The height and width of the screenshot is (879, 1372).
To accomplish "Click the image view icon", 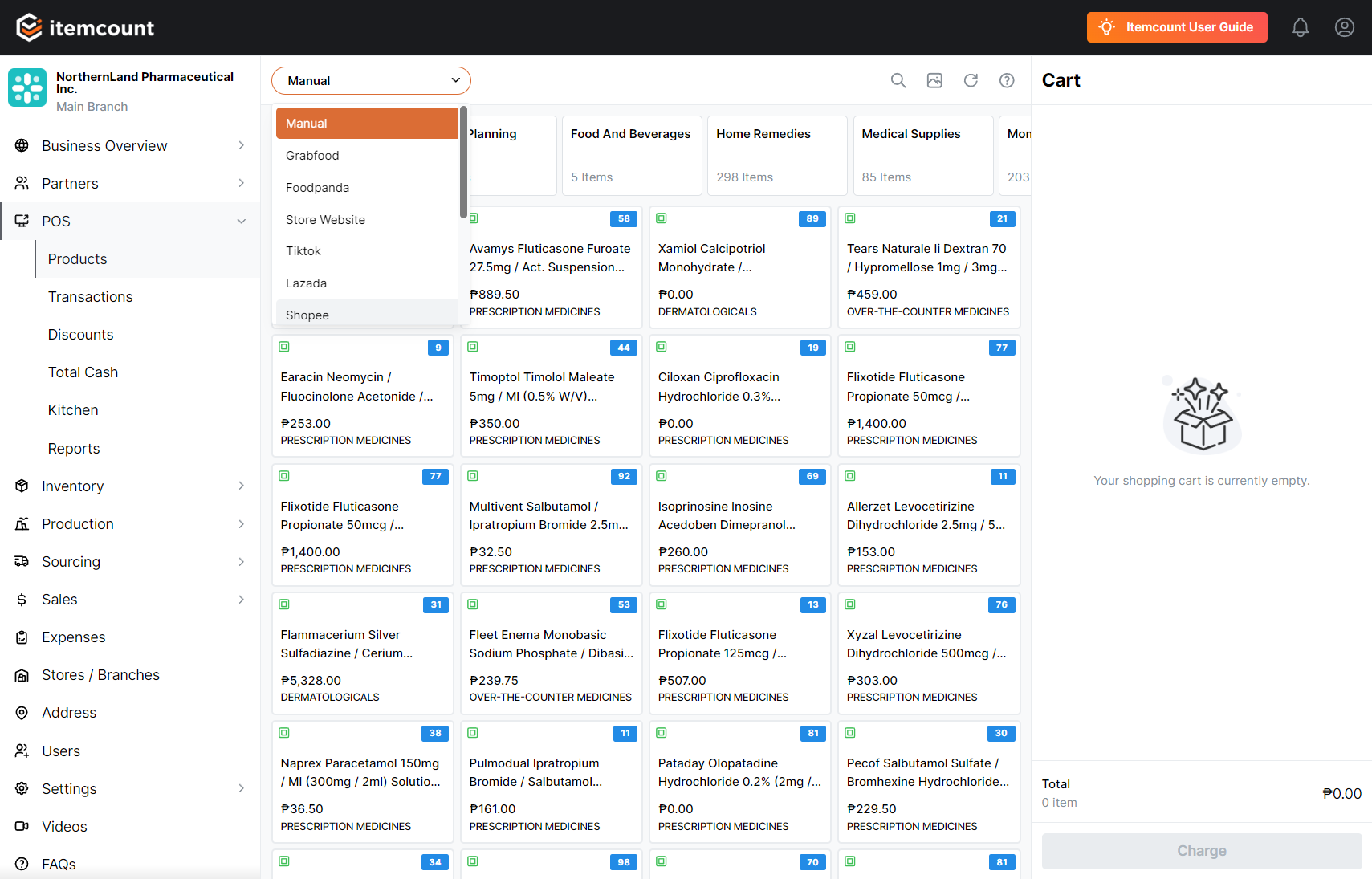I will coord(934,80).
